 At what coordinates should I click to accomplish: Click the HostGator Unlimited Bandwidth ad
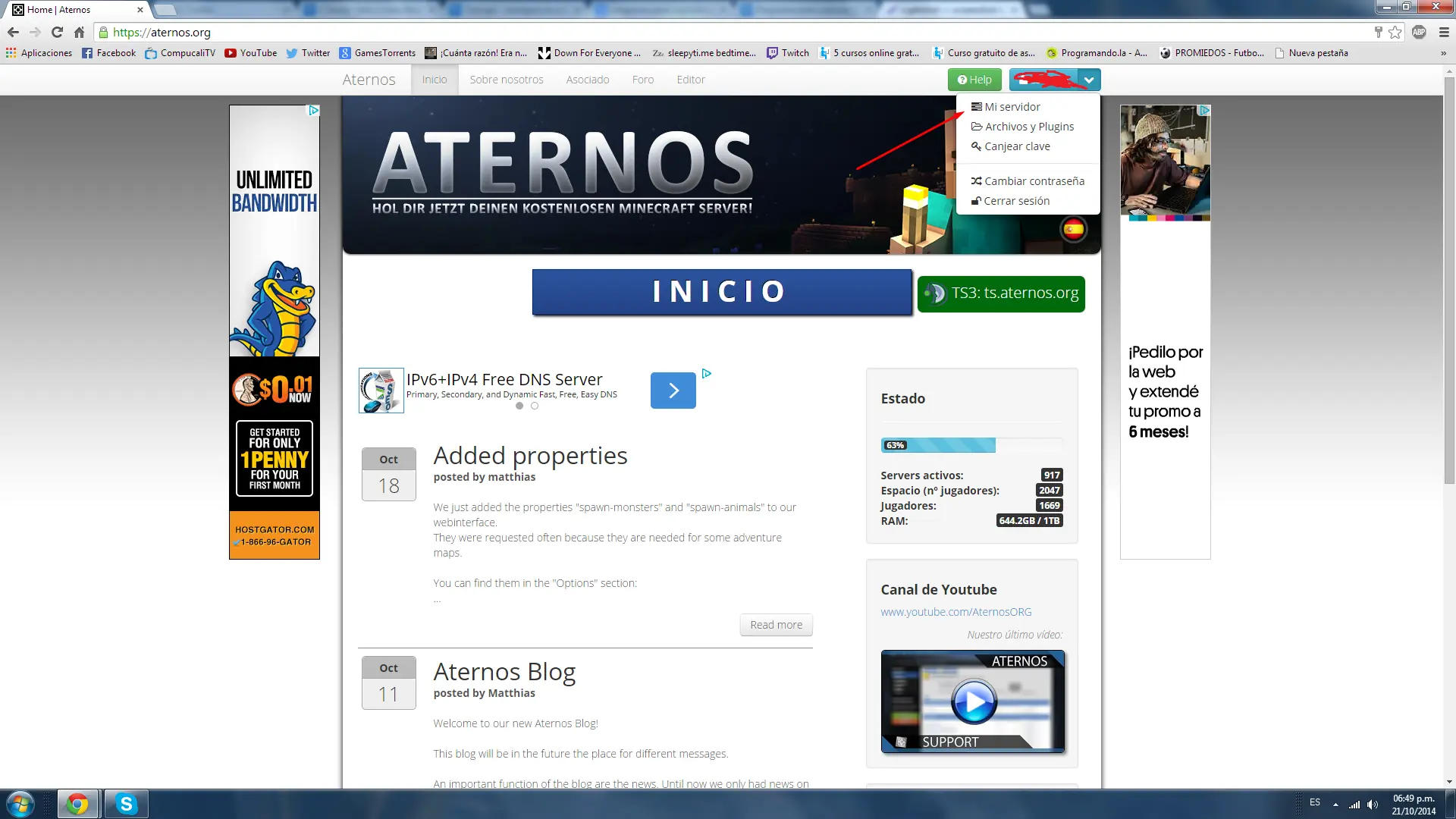[x=275, y=332]
